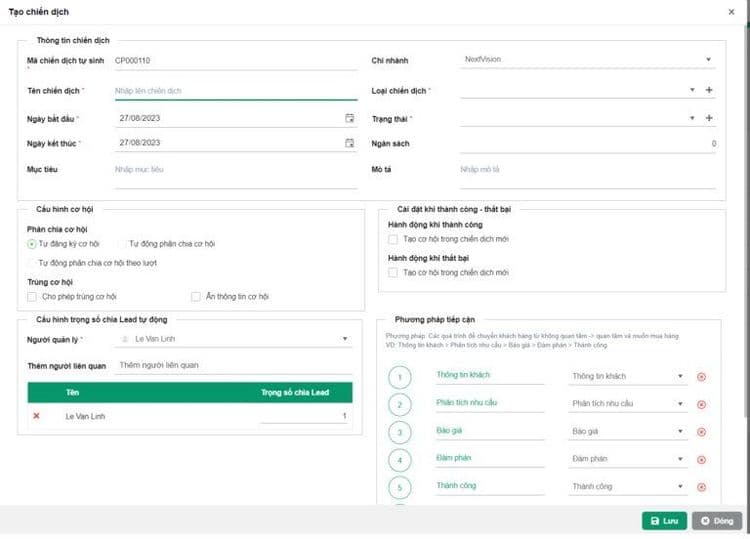The image size is (750, 539).
Task: Click the Lưu save button
Action: pyautogui.click(x=664, y=521)
